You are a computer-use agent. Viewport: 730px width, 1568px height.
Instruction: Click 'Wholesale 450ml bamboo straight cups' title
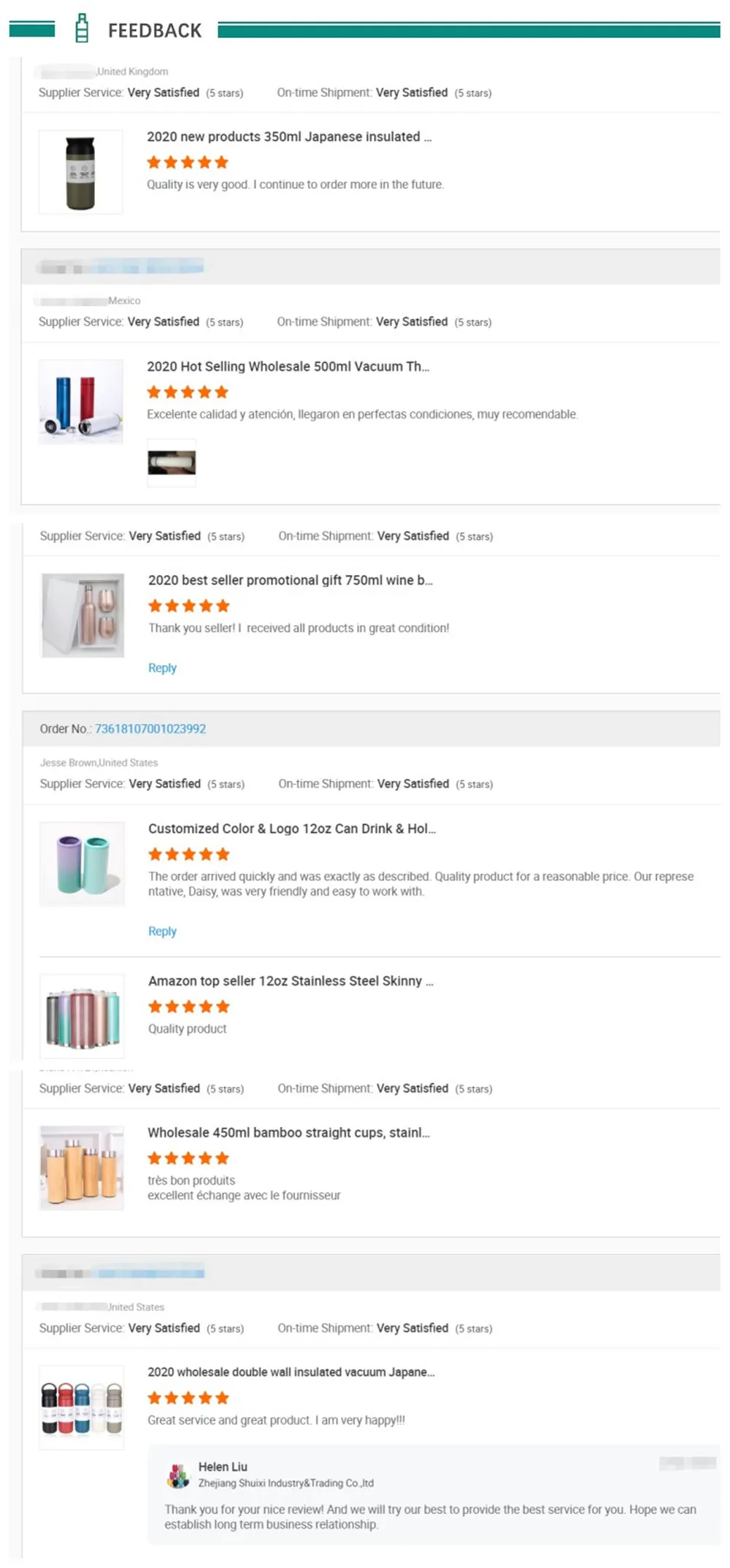pos(288,1133)
